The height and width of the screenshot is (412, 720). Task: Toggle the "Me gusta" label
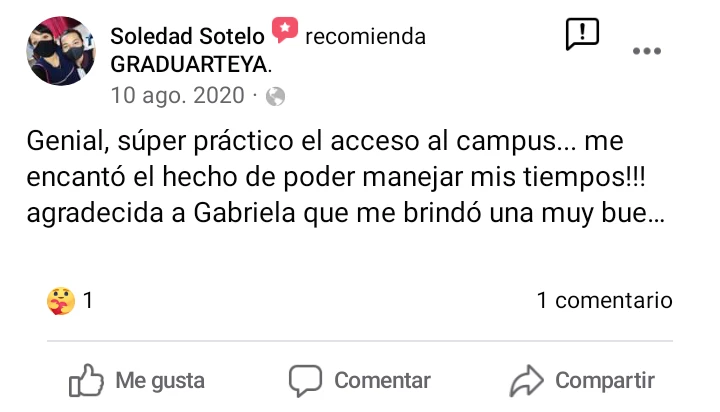point(160,381)
